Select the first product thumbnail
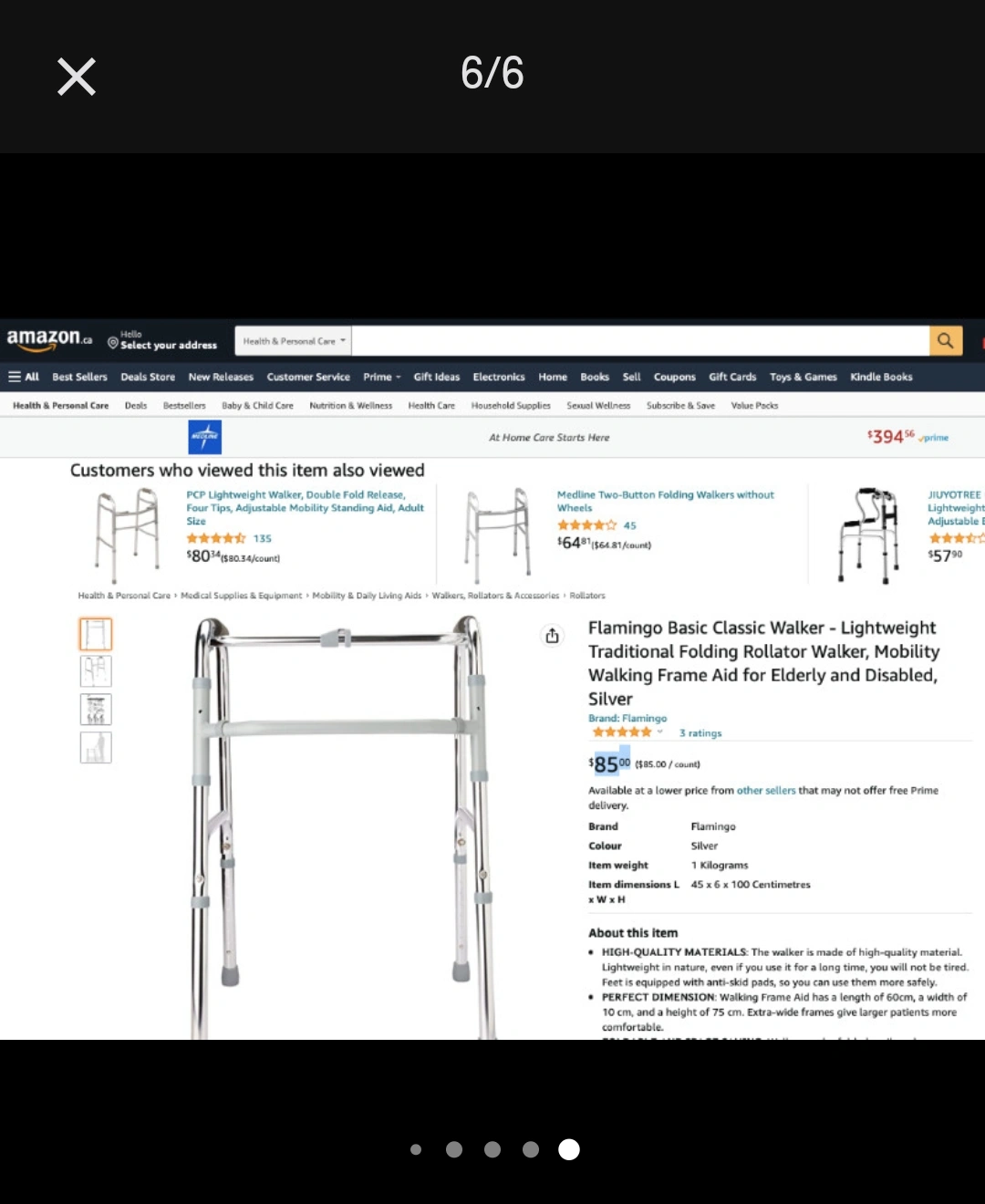 point(96,634)
